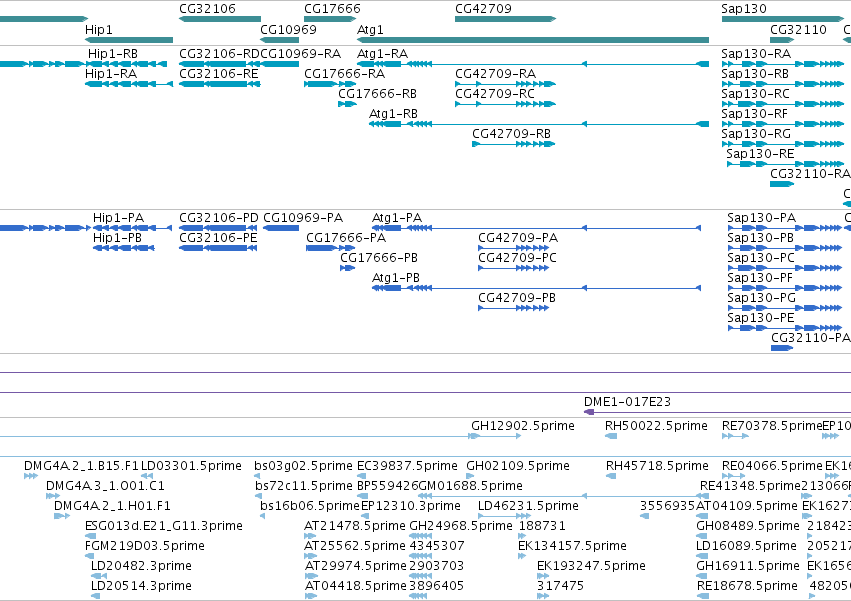Image resolution: width=851 pixels, height=601 pixels.
Task: Click protein Sap130-PA label
Action: (x=761, y=218)
